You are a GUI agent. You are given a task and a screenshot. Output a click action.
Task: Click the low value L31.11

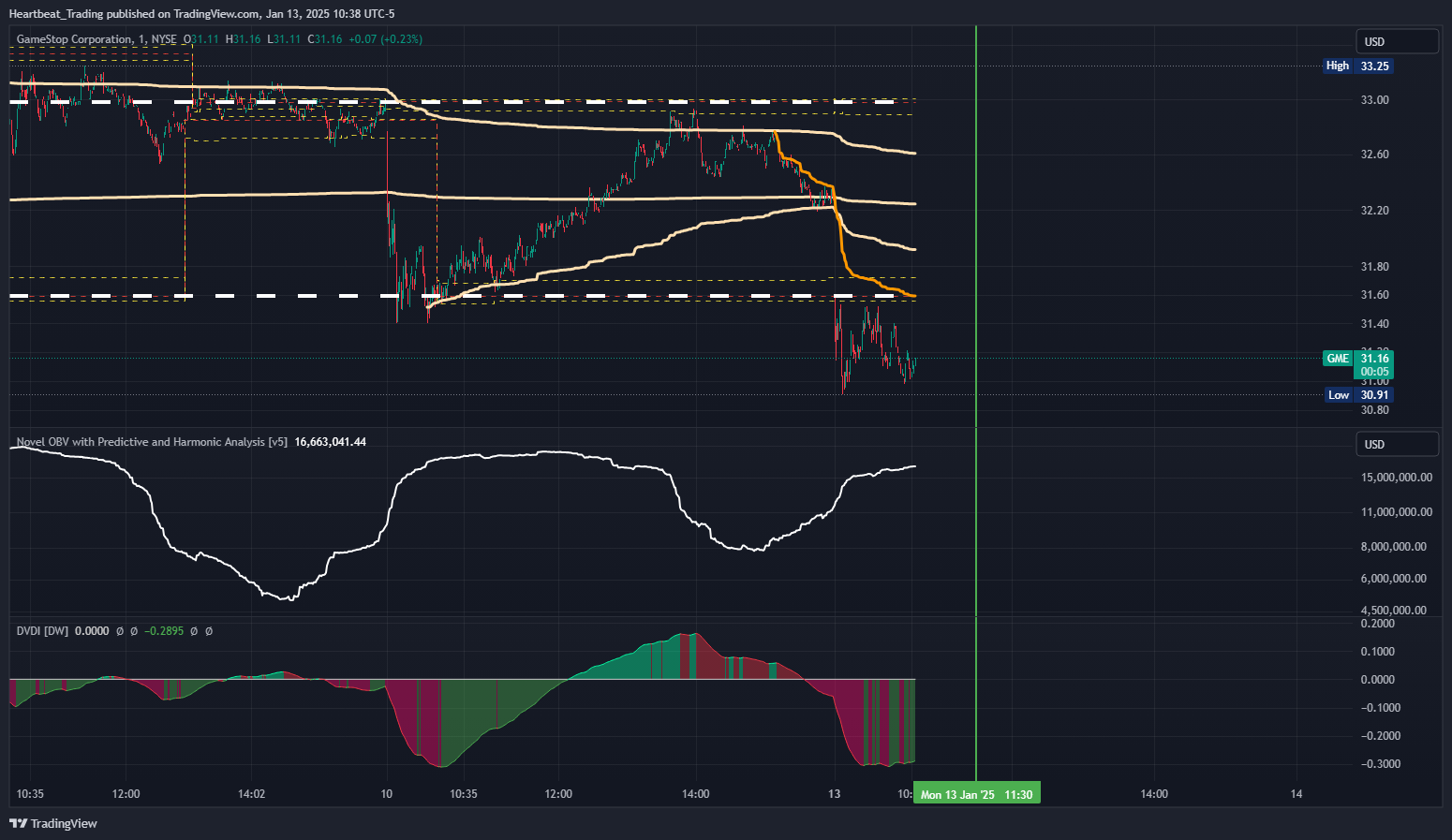tap(284, 39)
